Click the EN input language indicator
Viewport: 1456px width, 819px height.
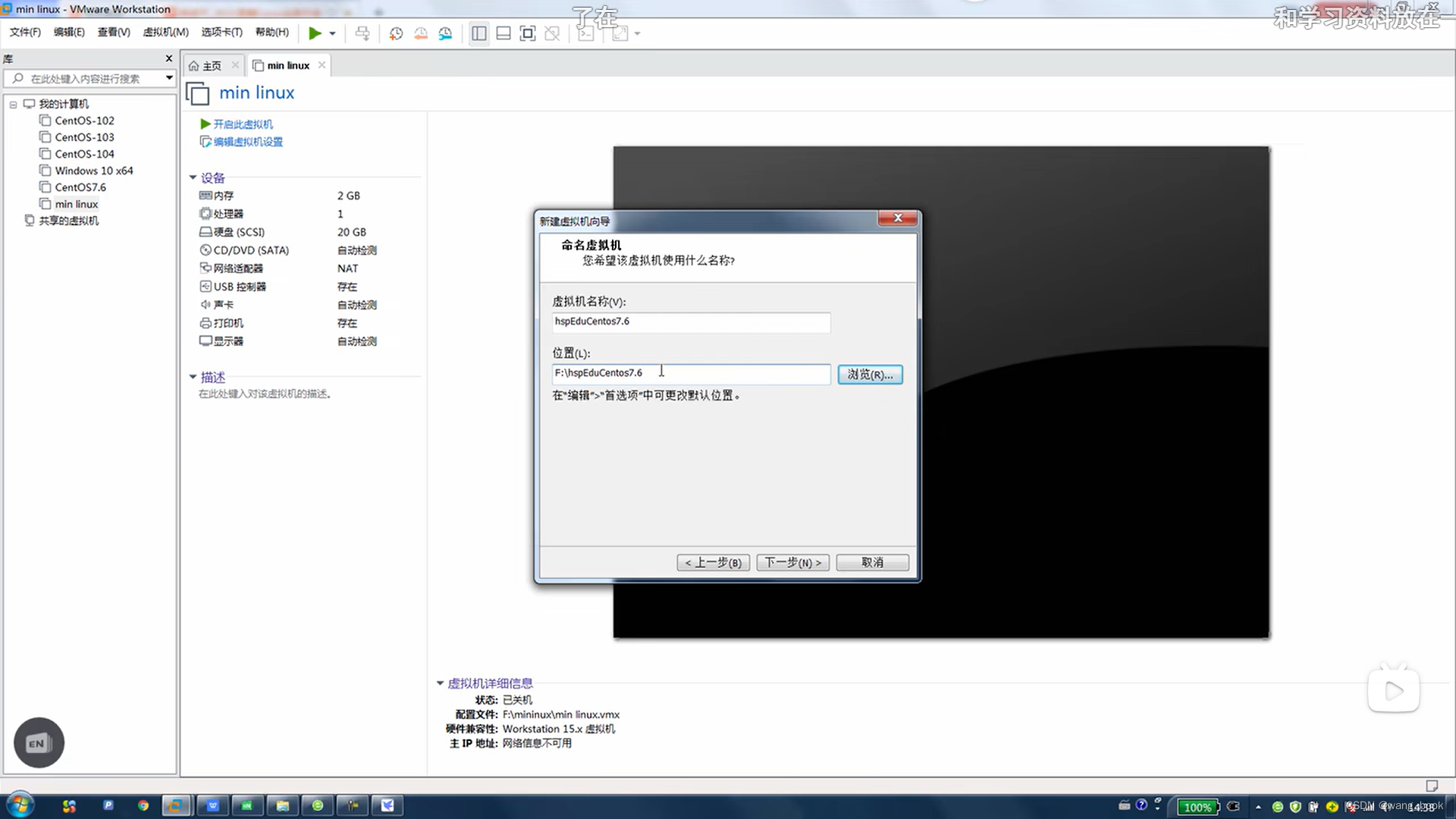(39, 742)
